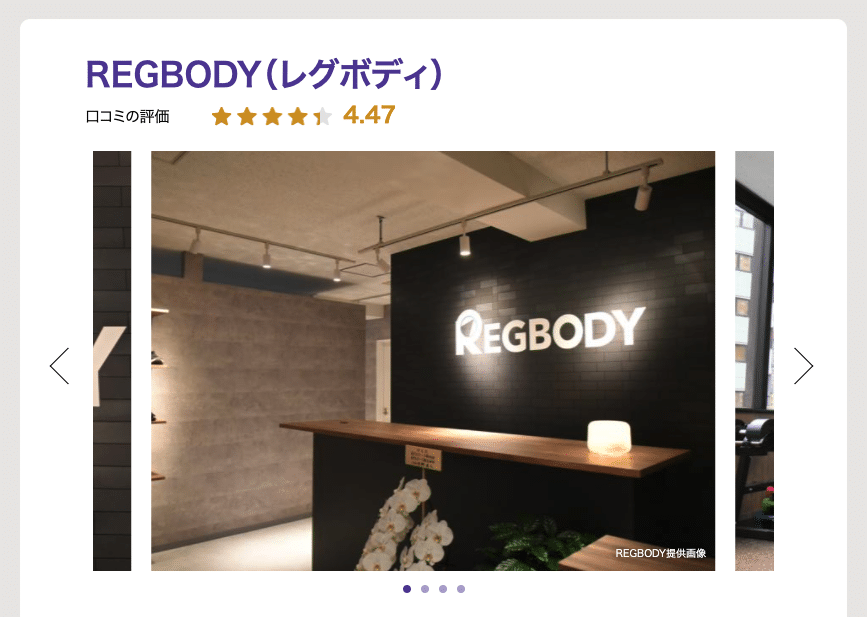
Task: Click the previous slide arrow
Action: pyautogui.click(x=59, y=366)
